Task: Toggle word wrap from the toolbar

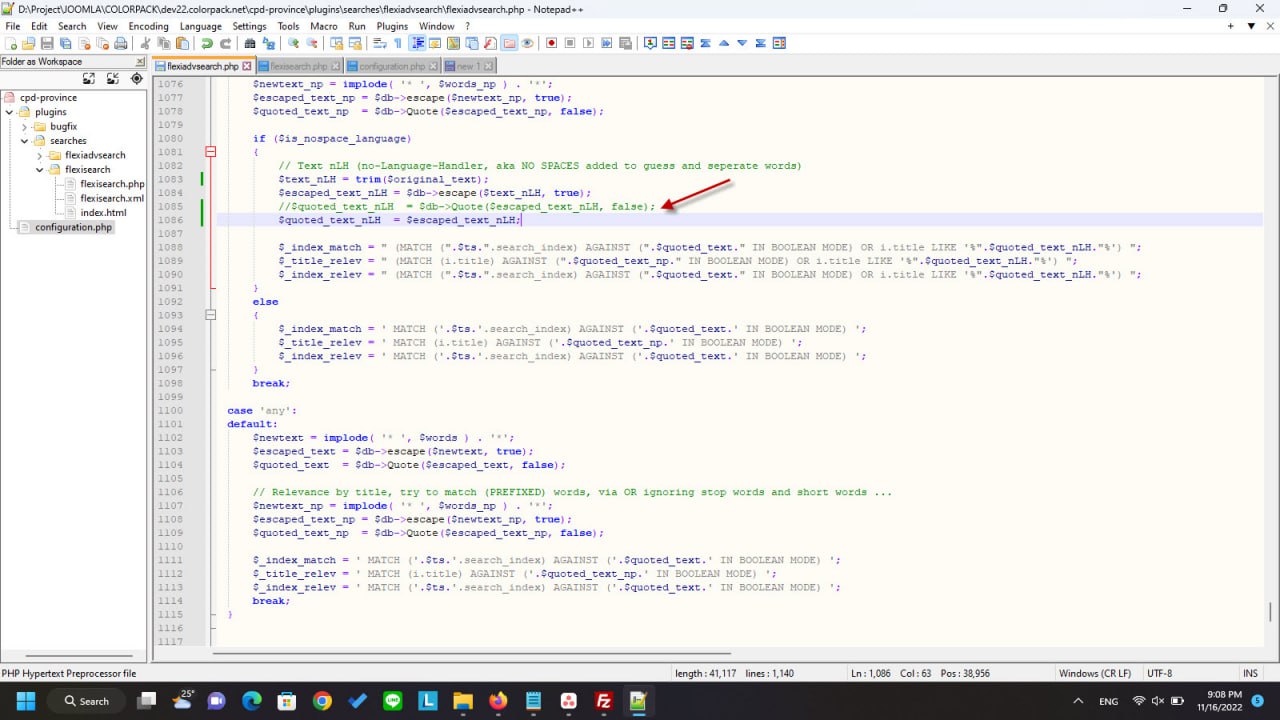Action: [x=380, y=42]
